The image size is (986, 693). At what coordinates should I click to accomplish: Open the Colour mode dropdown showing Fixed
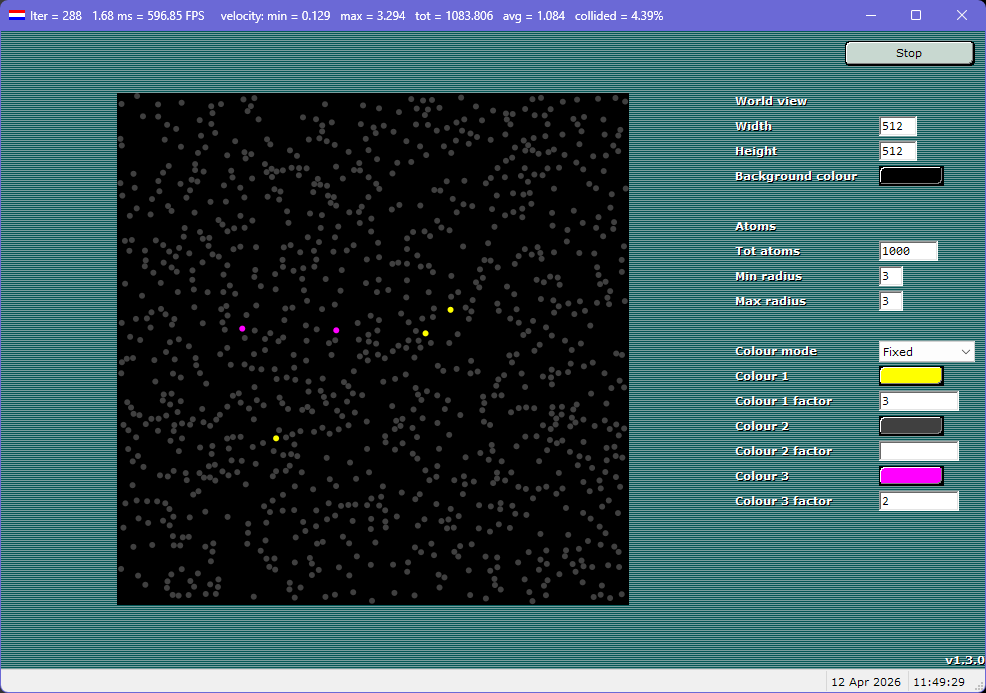[926, 351]
